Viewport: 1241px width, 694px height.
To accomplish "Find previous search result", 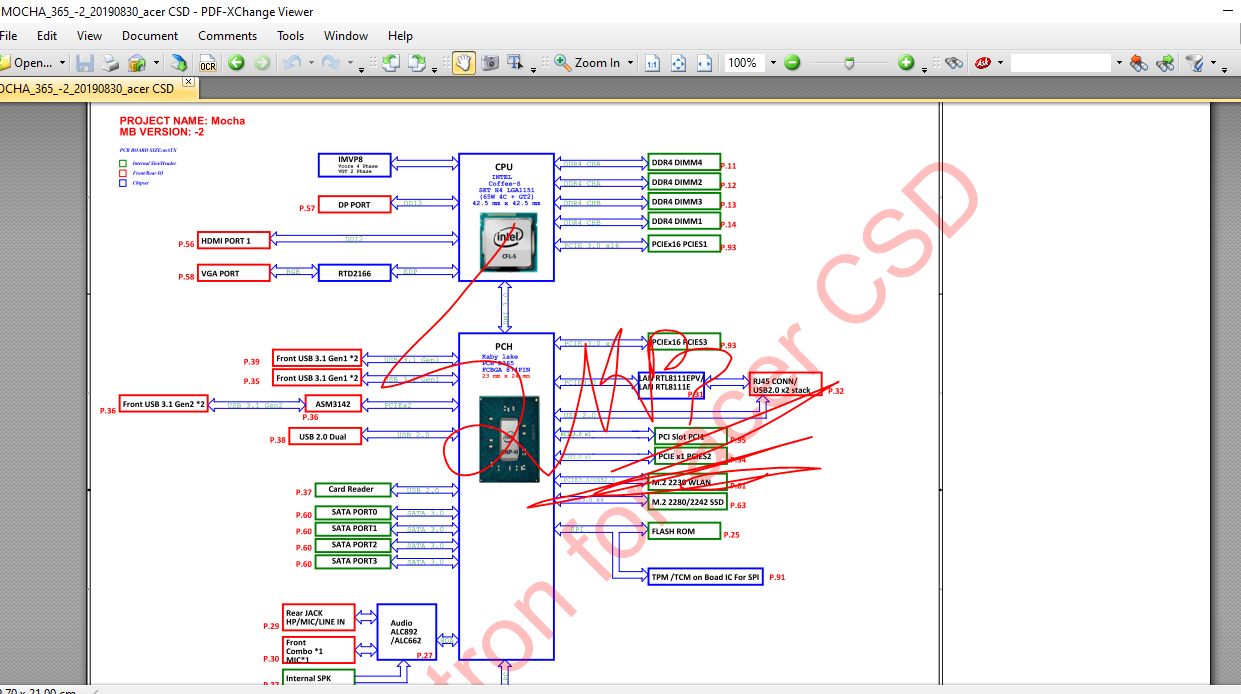I will (x=1138, y=62).
